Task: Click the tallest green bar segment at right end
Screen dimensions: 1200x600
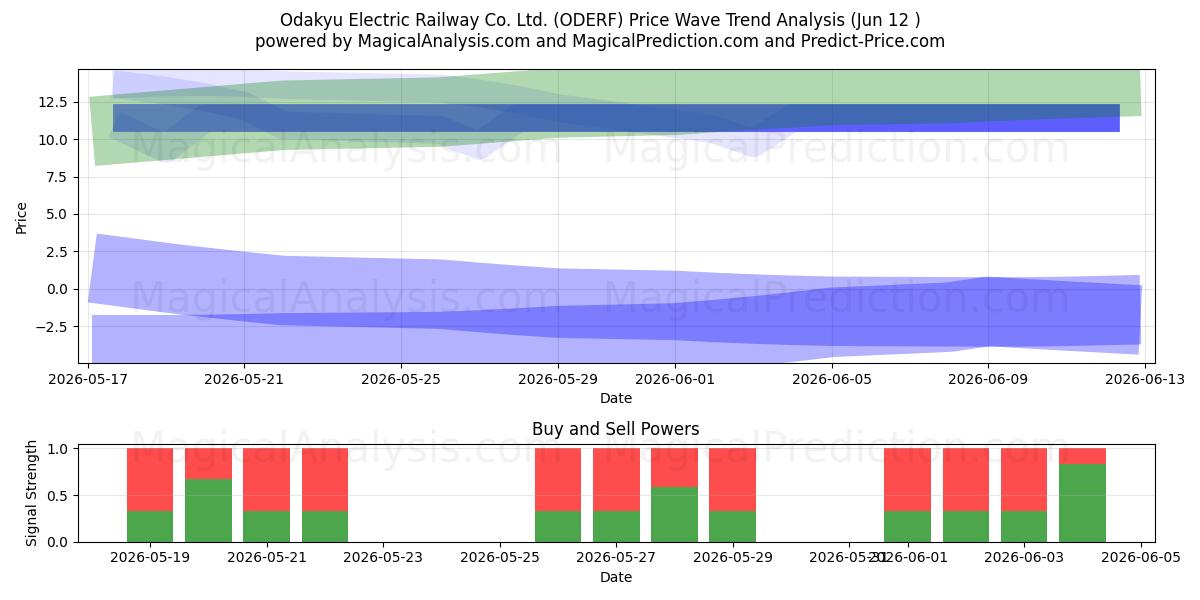Action: 1082,503
